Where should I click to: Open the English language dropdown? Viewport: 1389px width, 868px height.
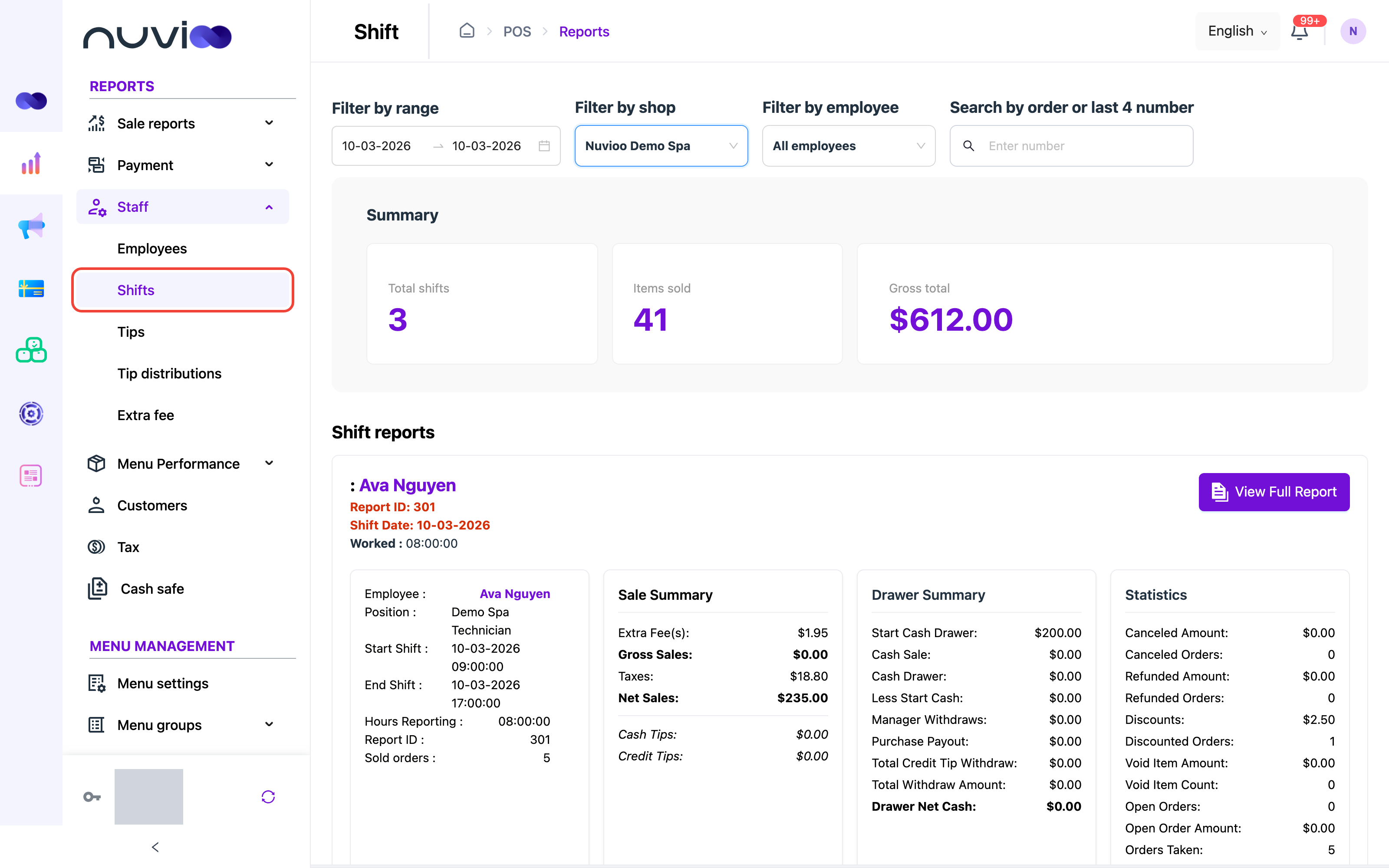[1238, 31]
